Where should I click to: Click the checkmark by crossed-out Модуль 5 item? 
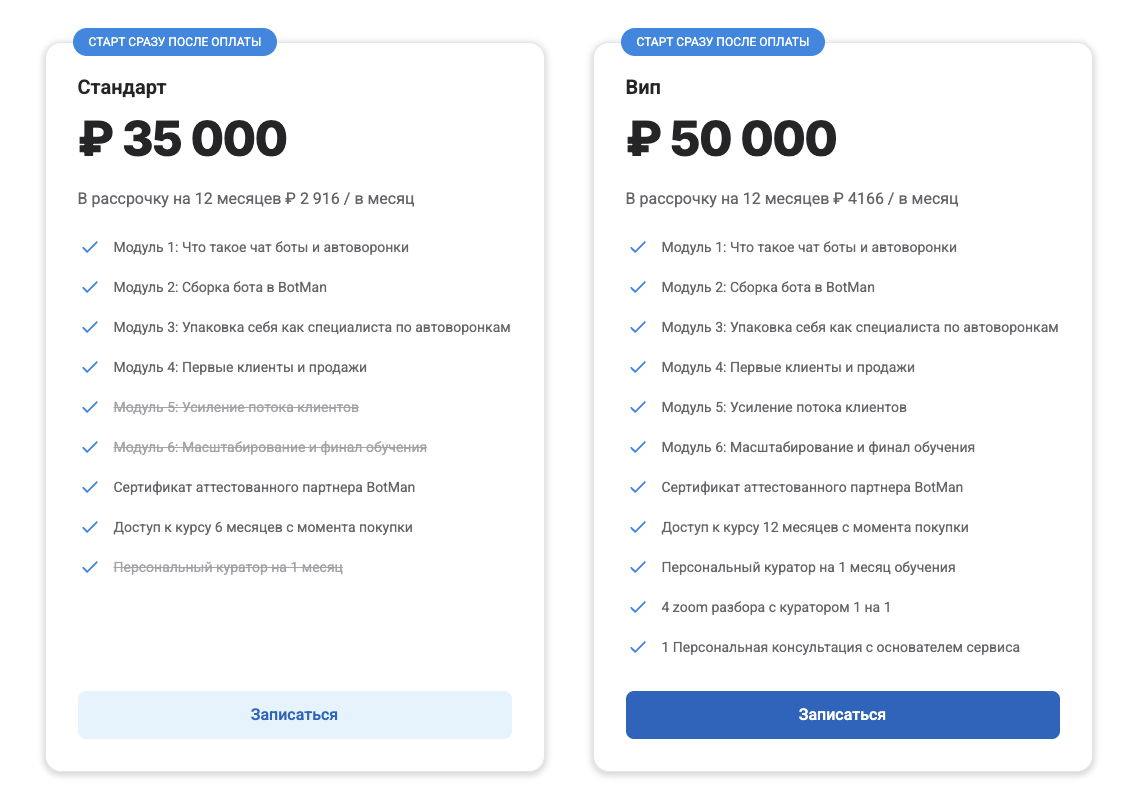90,406
